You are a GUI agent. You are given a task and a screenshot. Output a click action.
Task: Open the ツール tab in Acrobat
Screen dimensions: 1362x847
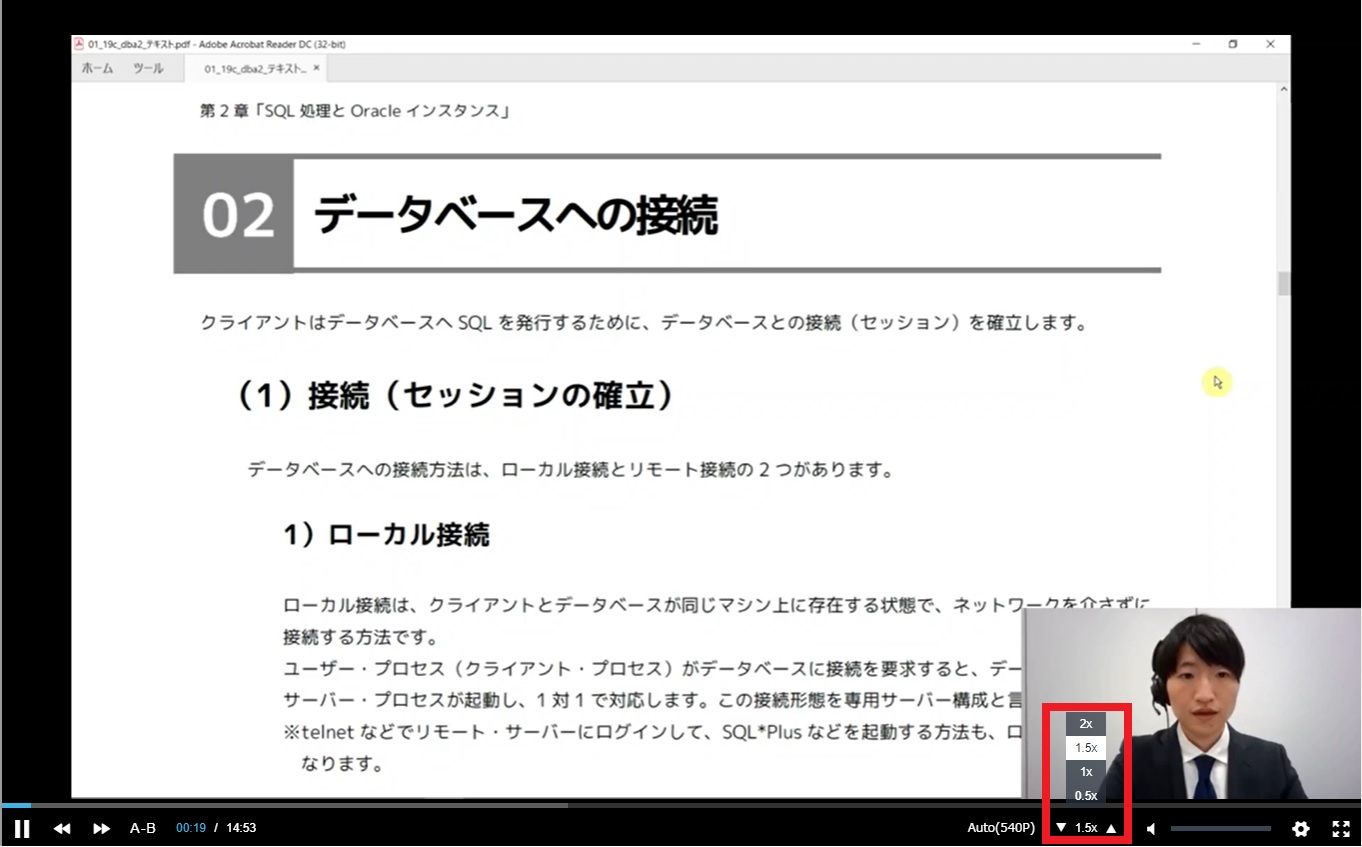(148, 69)
